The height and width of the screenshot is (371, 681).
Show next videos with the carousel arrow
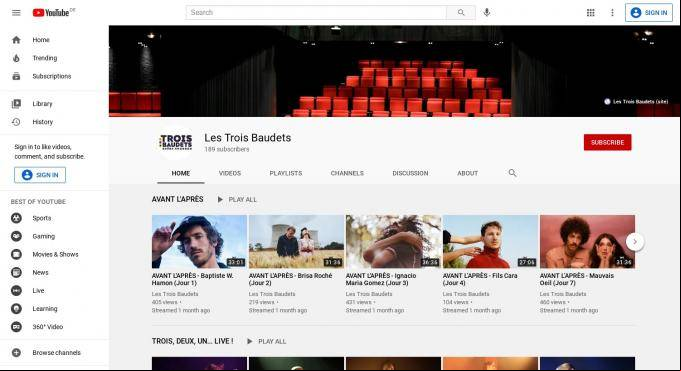coord(635,242)
